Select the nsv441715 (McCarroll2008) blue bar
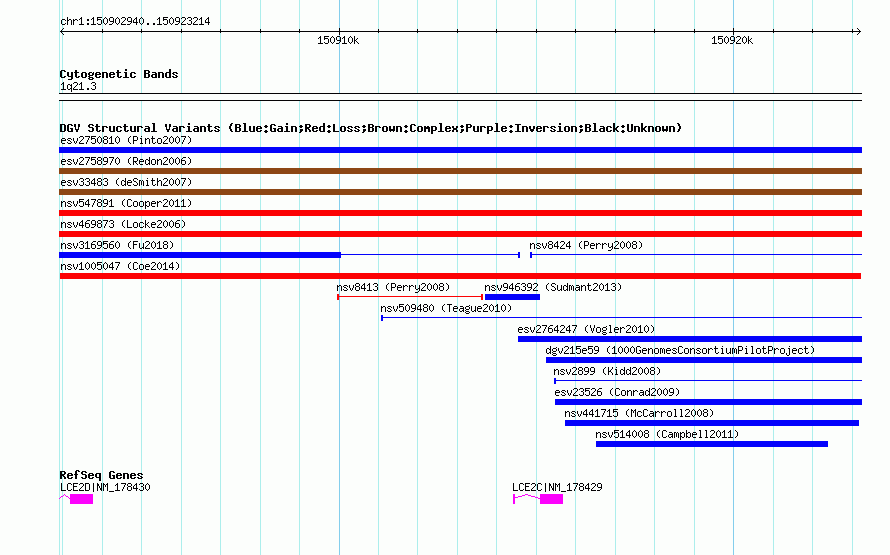Viewport: 890px width, 555px height. tap(712, 423)
